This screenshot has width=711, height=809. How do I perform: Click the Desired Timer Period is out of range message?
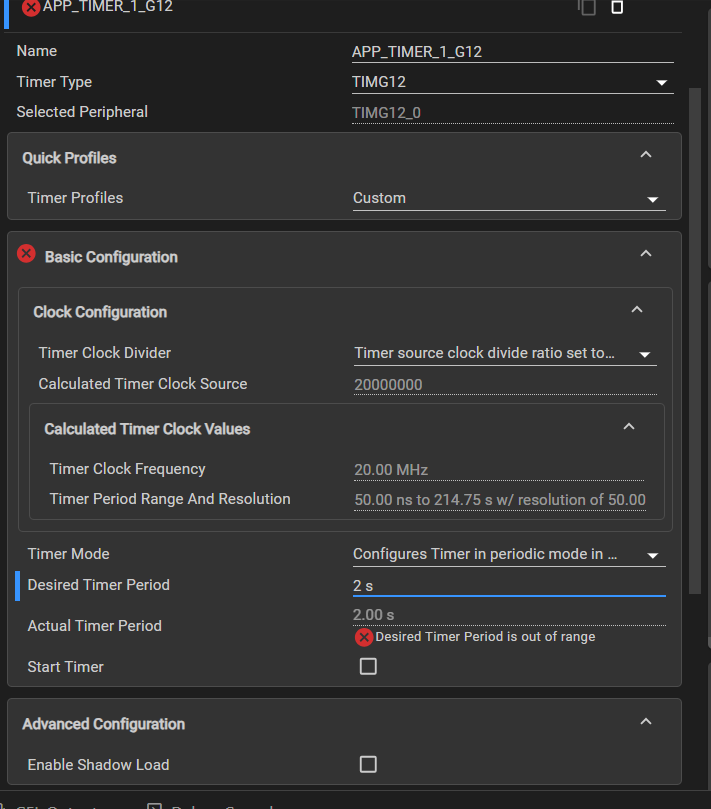pos(485,637)
